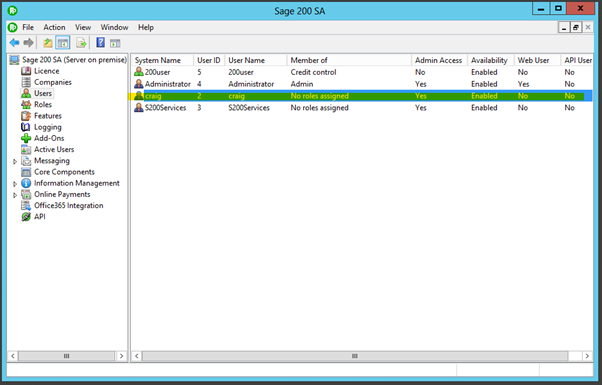Click the Active Users icon
This screenshot has height=385, width=602.
point(26,149)
